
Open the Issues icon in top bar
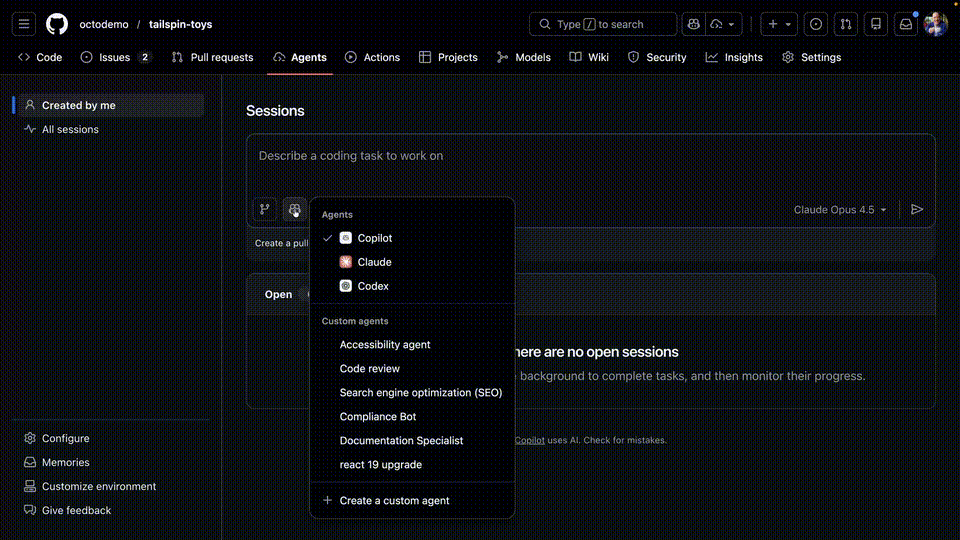click(x=816, y=24)
